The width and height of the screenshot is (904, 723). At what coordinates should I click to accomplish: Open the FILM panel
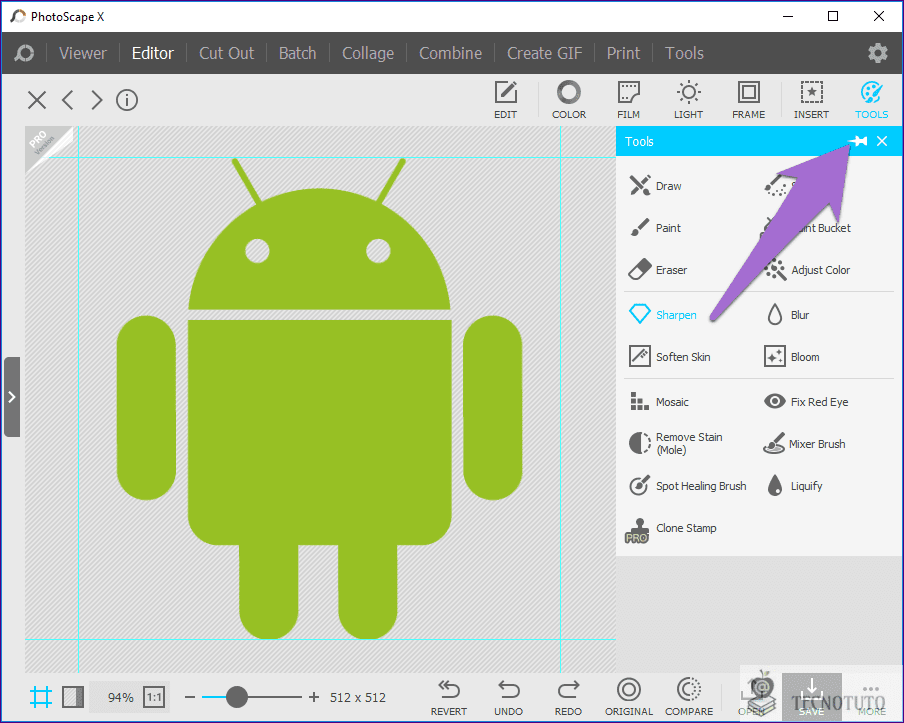tap(628, 100)
